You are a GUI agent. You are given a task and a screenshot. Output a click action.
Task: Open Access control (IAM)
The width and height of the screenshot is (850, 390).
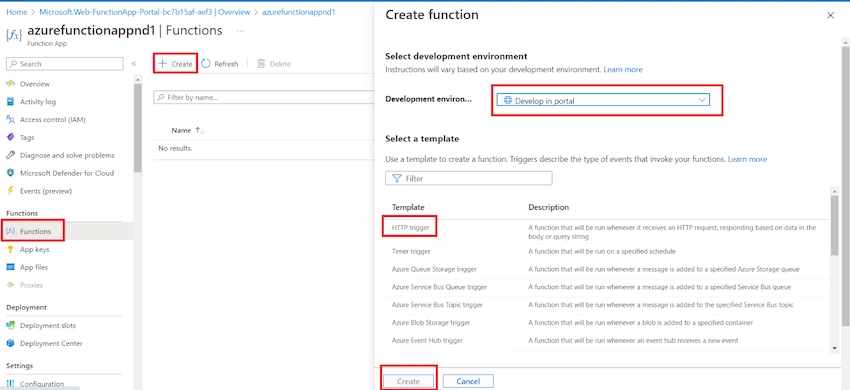[x=53, y=120]
